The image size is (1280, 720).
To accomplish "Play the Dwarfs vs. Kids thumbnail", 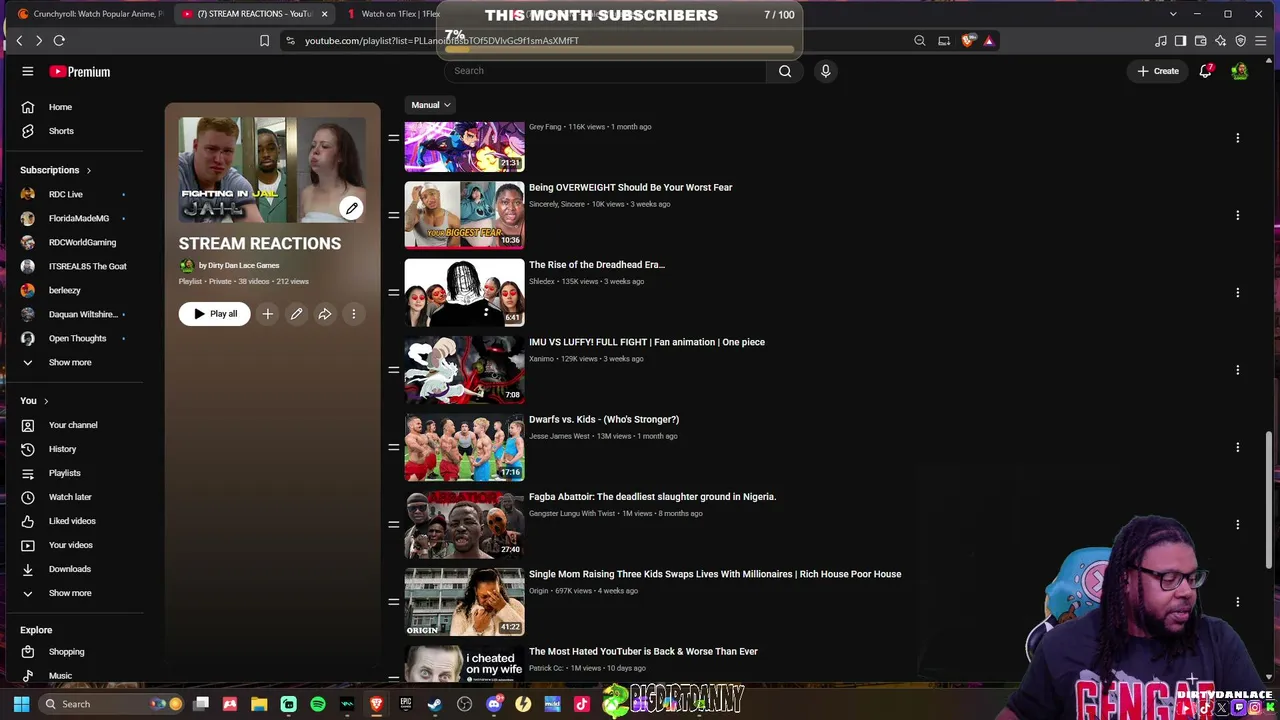I will [464, 447].
